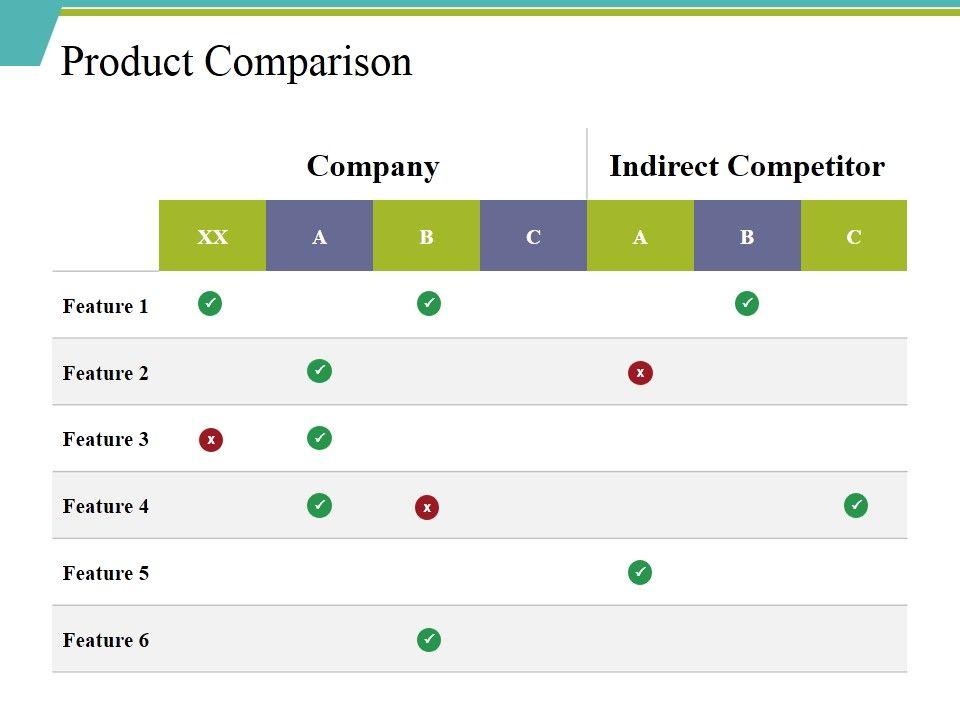Click the Feature 1 checkmark under XX
The width and height of the screenshot is (960, 720).
[x=210, y=303]
